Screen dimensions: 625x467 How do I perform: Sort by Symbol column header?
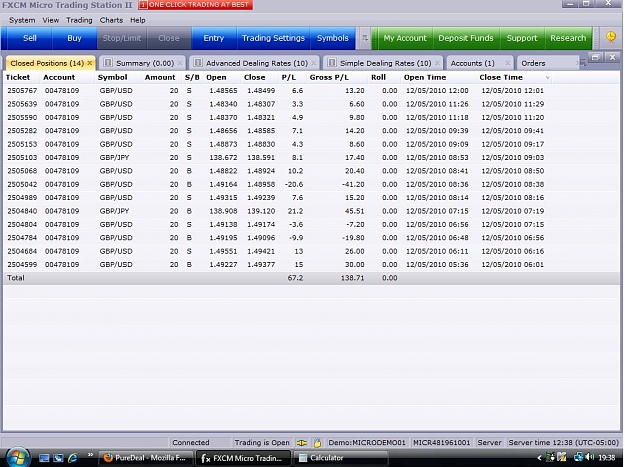click(112, 77)
